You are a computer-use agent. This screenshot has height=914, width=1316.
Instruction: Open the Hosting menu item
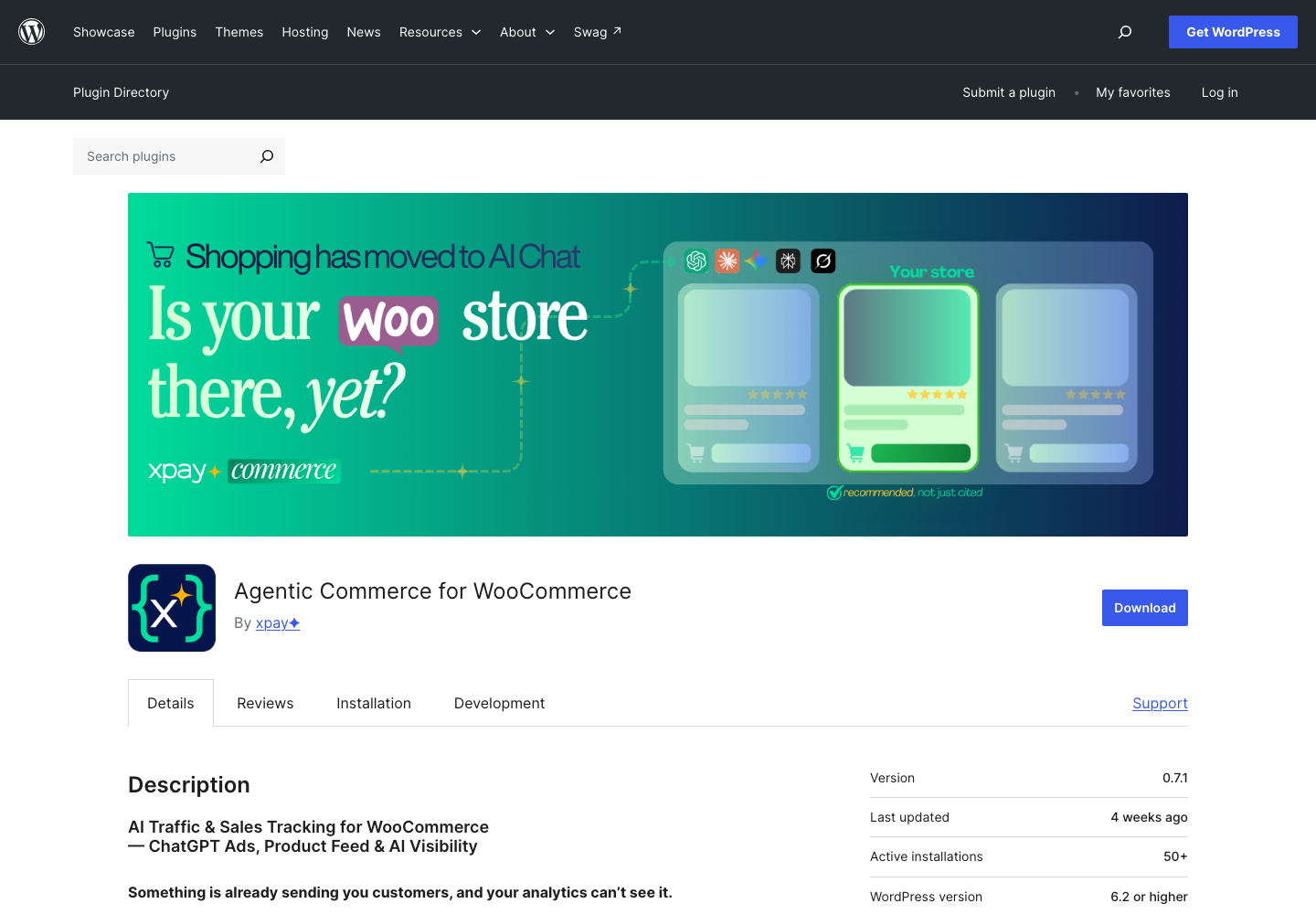[305, 32]
